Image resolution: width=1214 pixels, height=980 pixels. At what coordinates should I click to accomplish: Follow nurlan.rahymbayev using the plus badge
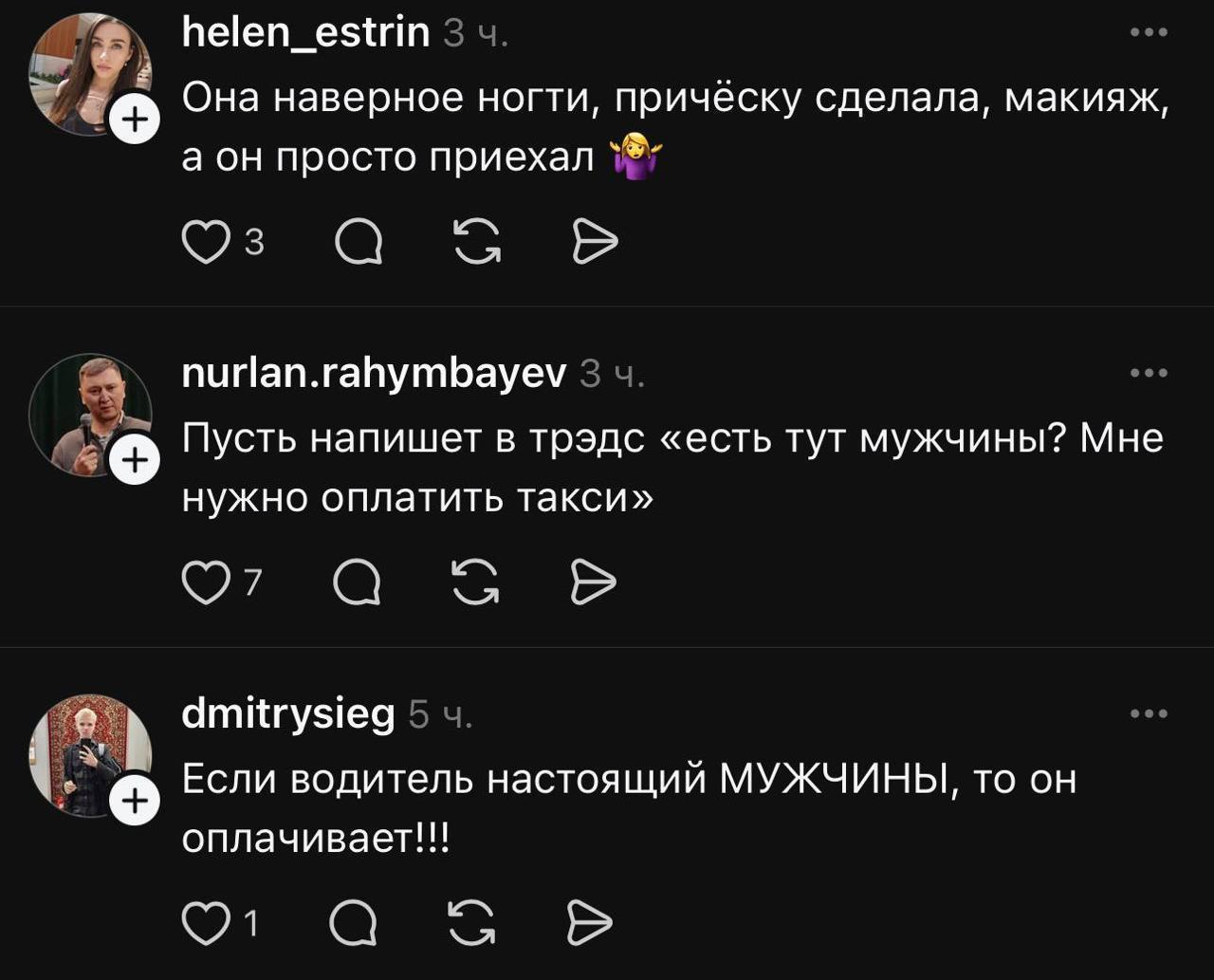click(136, 460)
